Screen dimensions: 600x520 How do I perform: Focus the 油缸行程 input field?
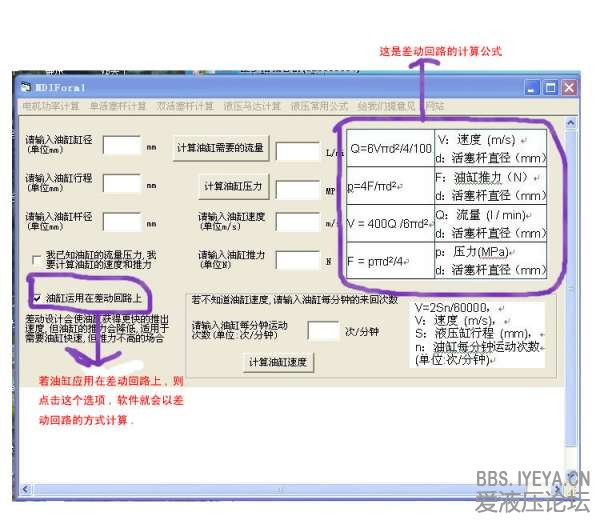point(121,184)
